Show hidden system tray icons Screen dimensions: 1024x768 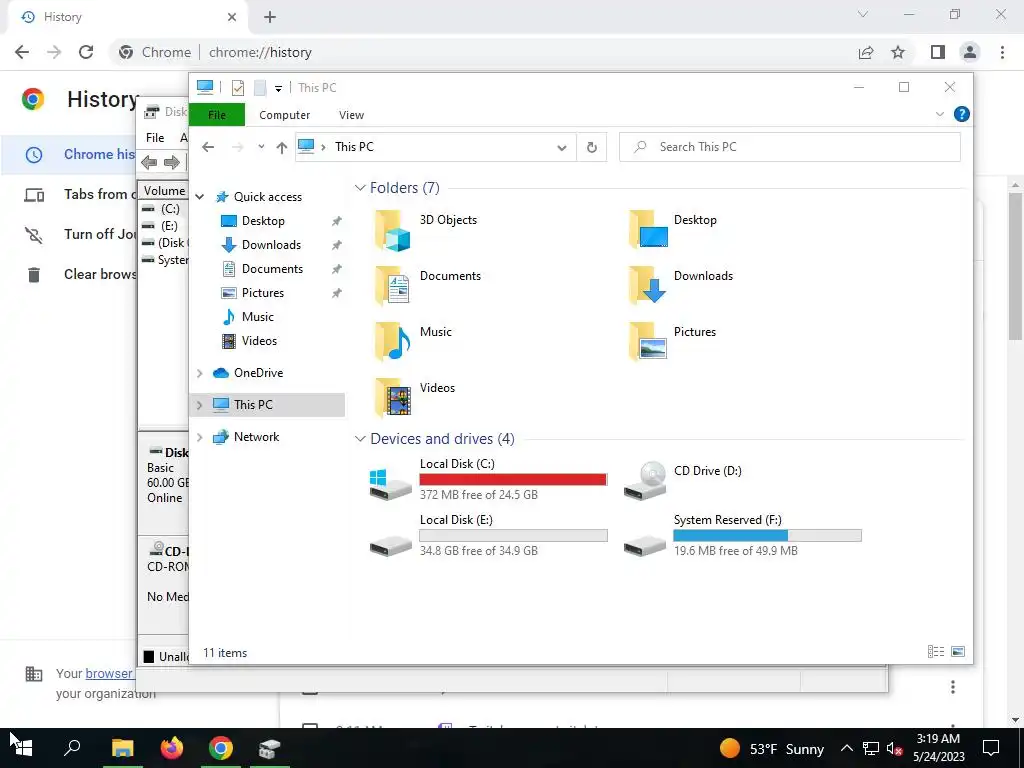click(846, 748)
